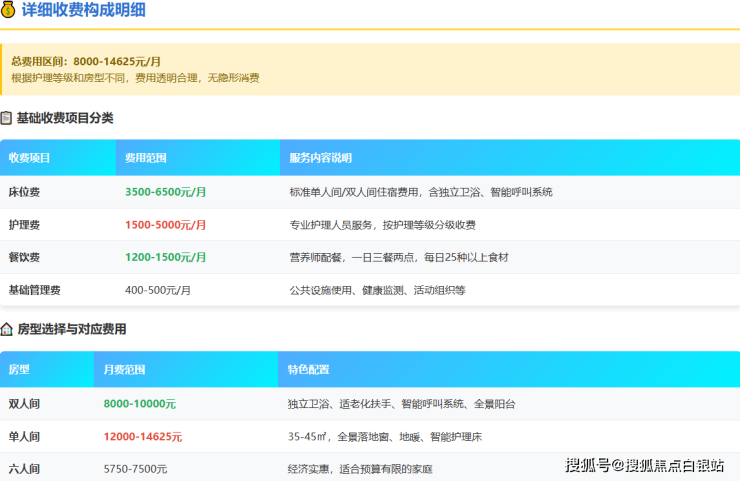
Task: Click the 双人间 price 8000-10000元
Action: (x=140, y=404)
